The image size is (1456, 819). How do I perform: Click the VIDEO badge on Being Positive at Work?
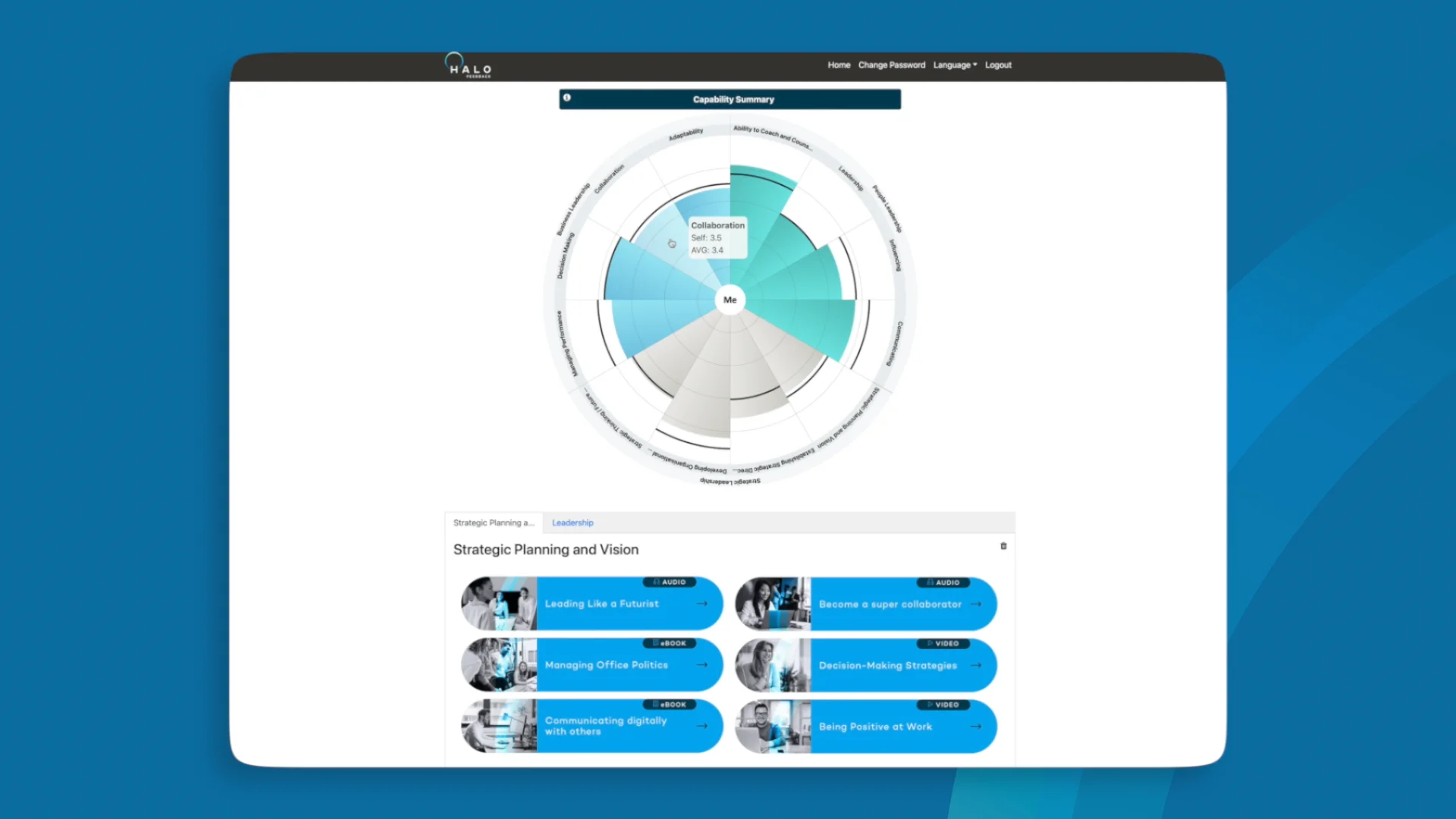pos(943,704)
